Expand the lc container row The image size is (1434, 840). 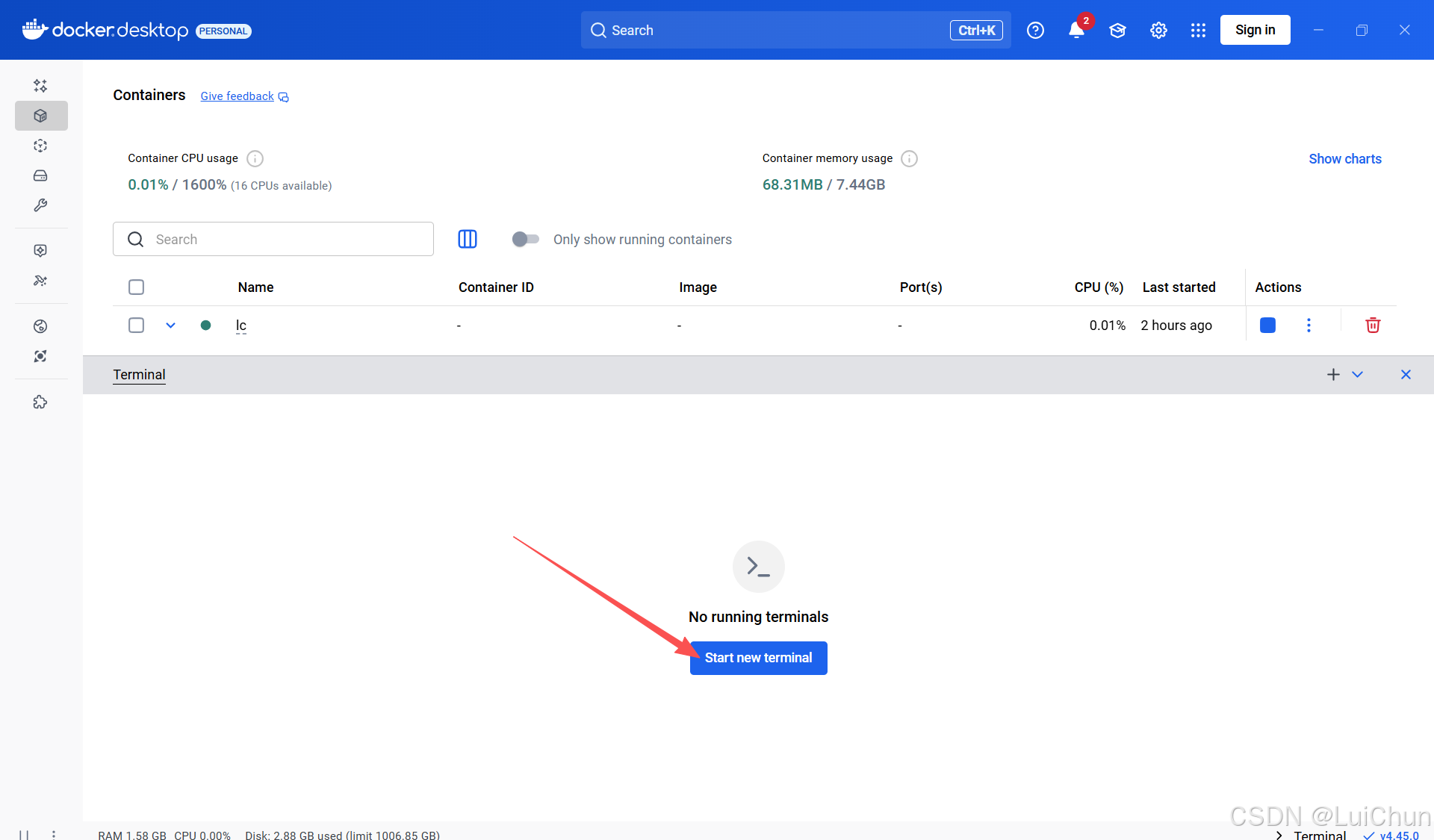(x=170, y=326)
